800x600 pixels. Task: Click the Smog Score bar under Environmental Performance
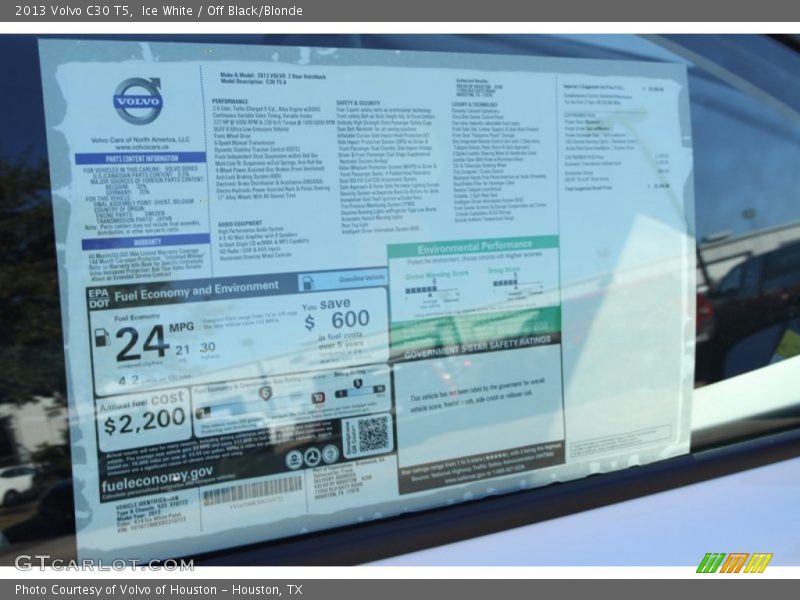[x=505, y=283]
